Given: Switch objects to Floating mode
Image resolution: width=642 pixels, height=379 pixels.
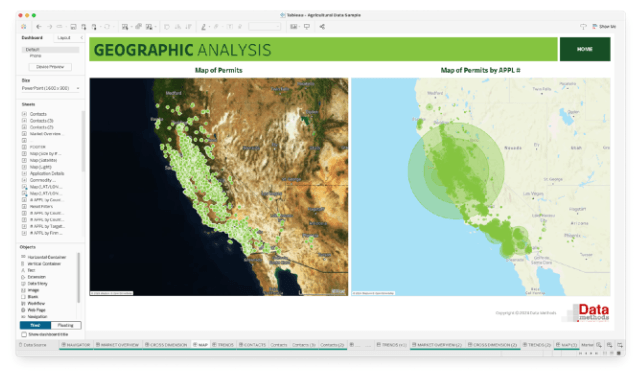Looking at the screenshot, I should 66,325.
